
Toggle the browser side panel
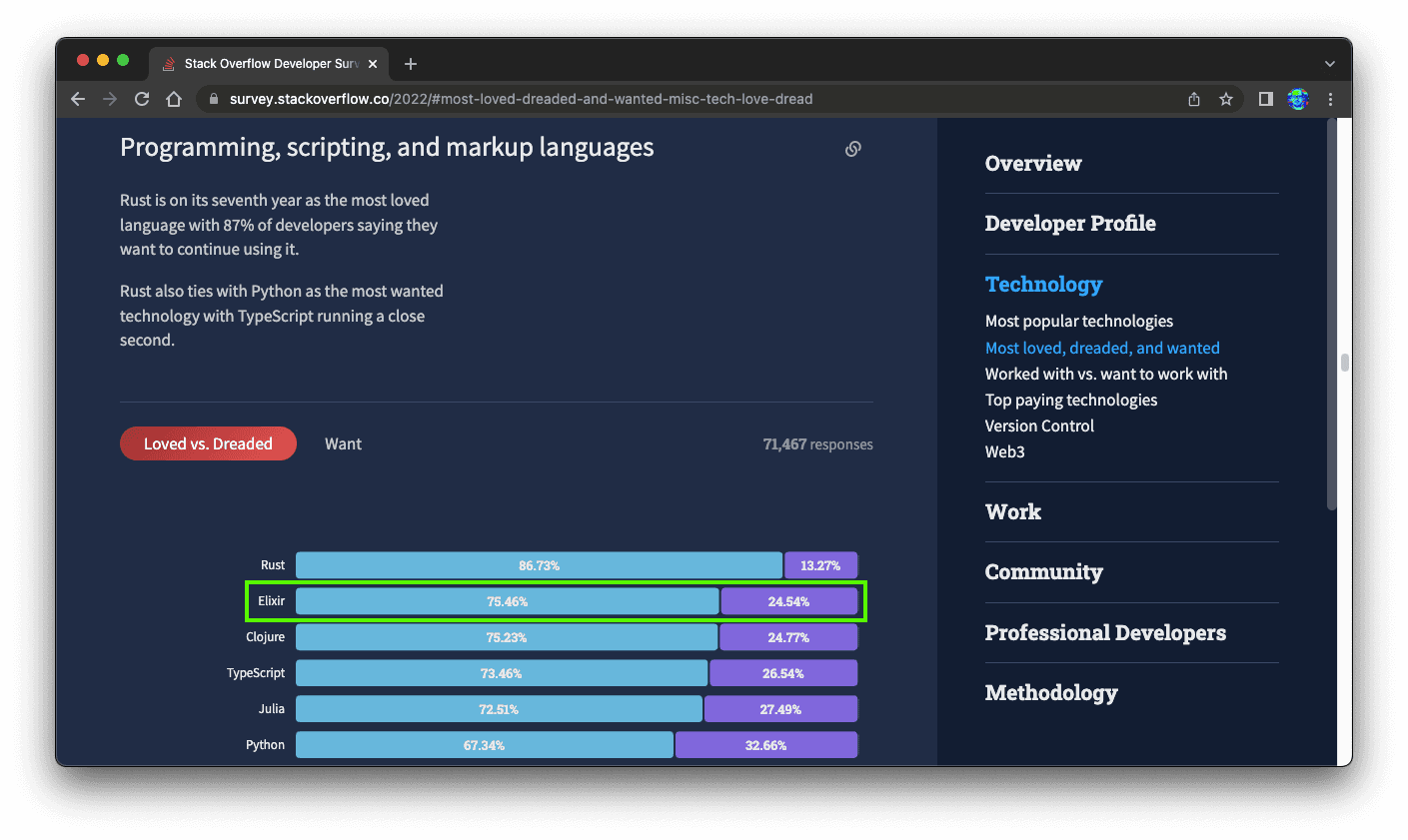(x=1265, y=99)
